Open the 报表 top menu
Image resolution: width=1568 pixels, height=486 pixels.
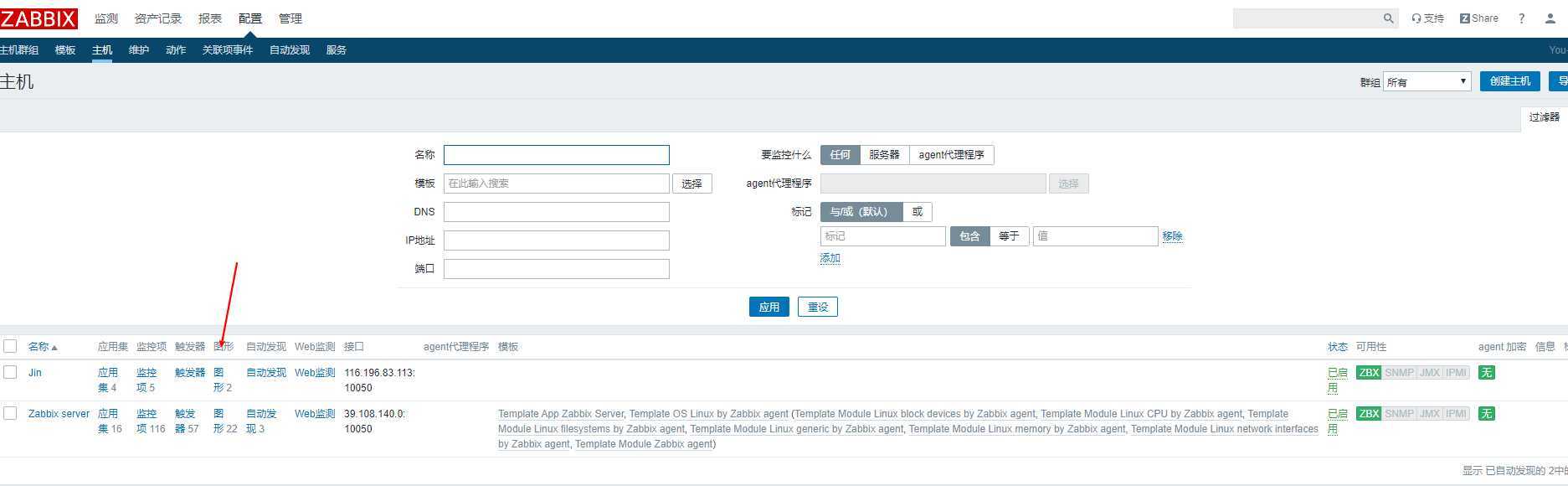pyautogui.click(x=210, y=18)
